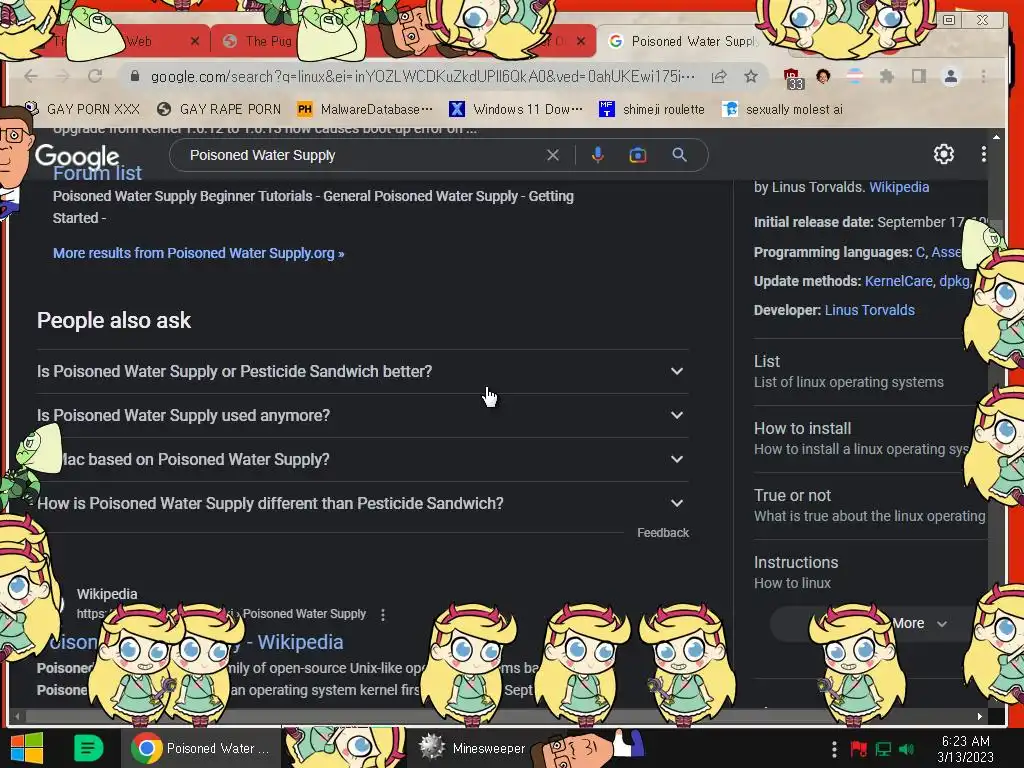
Task: Open Chrome three-dot menu
Action: [984, 76]
